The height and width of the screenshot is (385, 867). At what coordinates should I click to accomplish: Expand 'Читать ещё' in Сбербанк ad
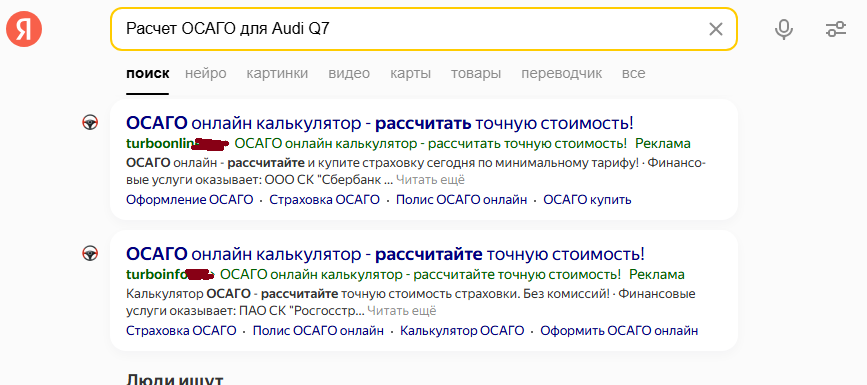[x=430, y=180]
